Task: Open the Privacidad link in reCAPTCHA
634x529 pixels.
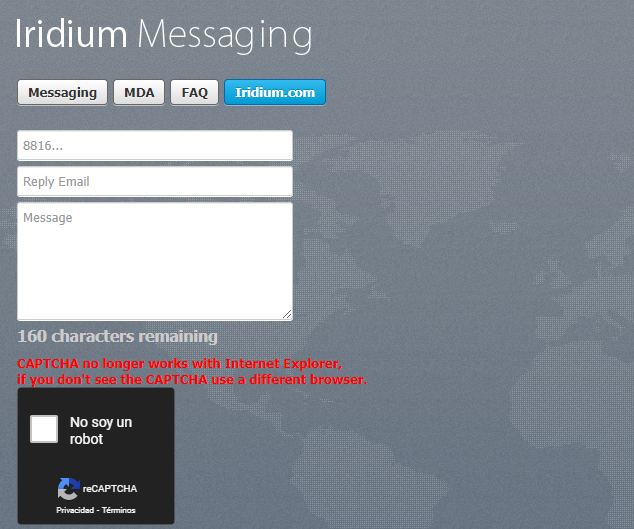Action: tap(75, 510)
